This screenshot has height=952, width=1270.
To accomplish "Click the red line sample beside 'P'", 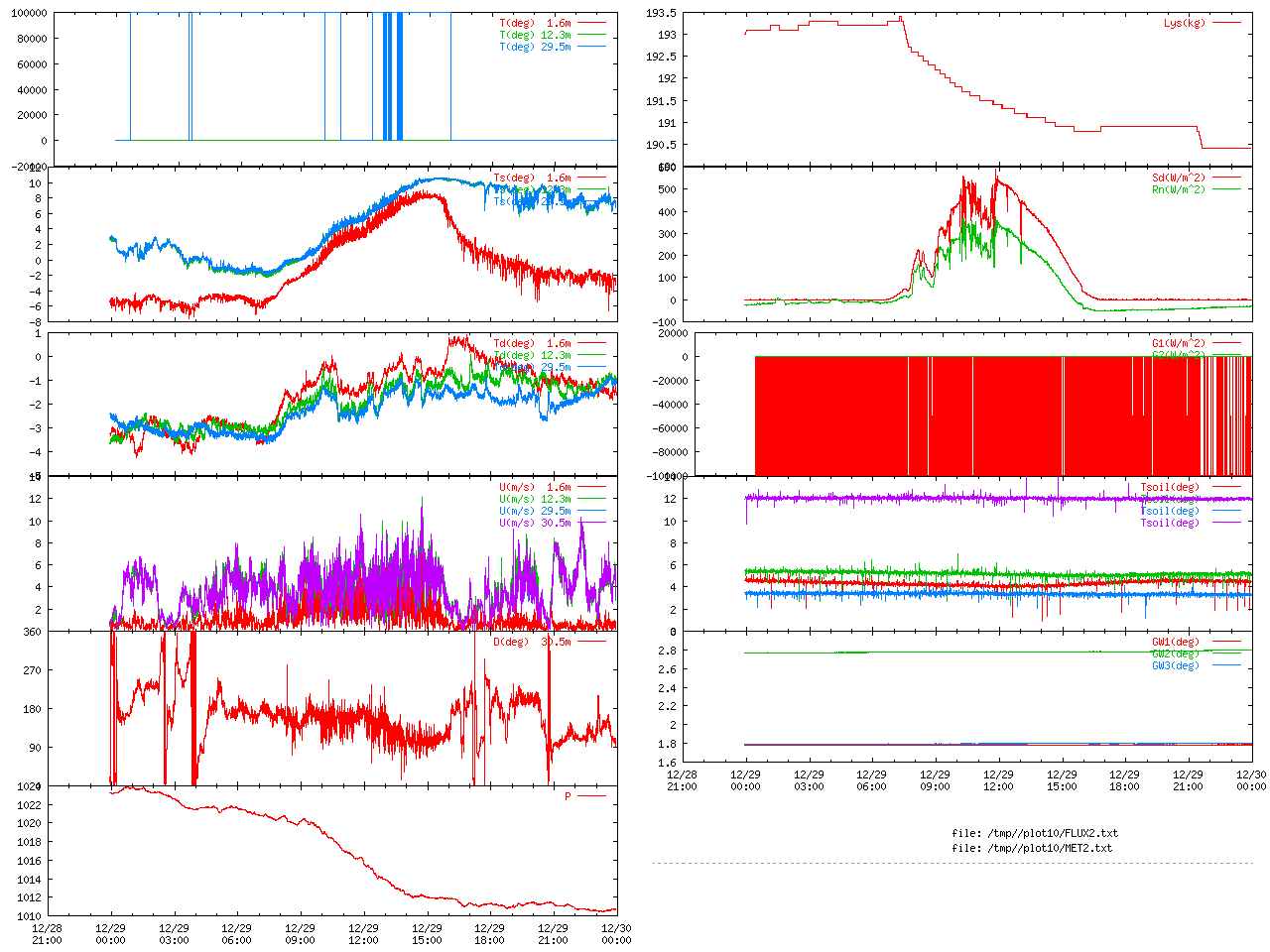I will (591, 797).
